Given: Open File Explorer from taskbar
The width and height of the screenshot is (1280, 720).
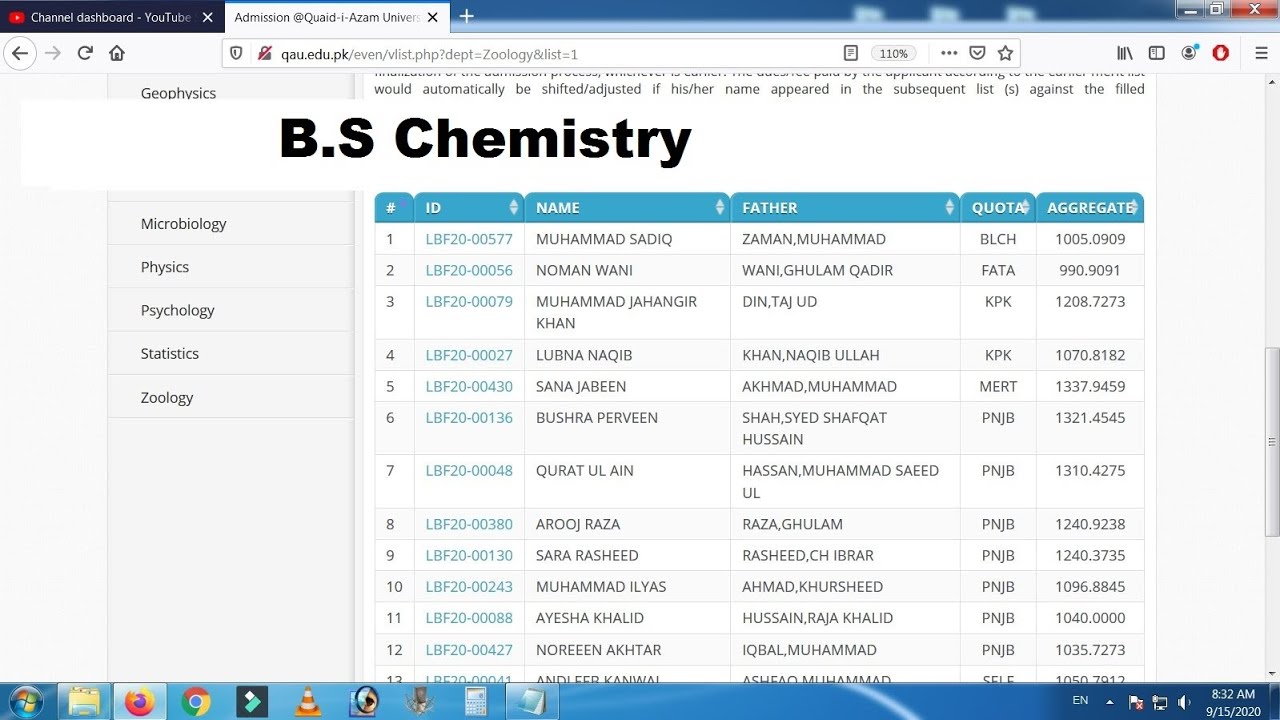Looking at the screenshot, I should pyautogui.click(x=85, y=702).
